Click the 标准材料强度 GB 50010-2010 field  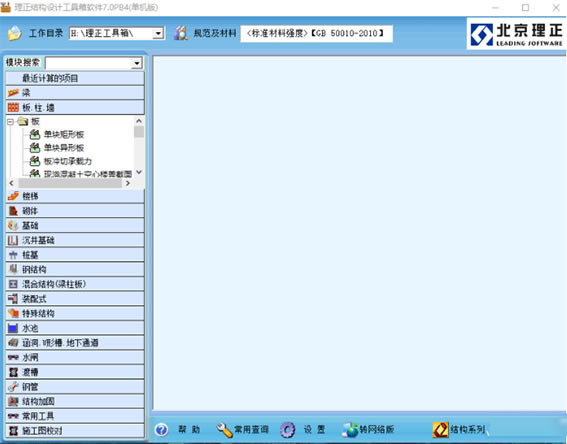click(316, 34)
